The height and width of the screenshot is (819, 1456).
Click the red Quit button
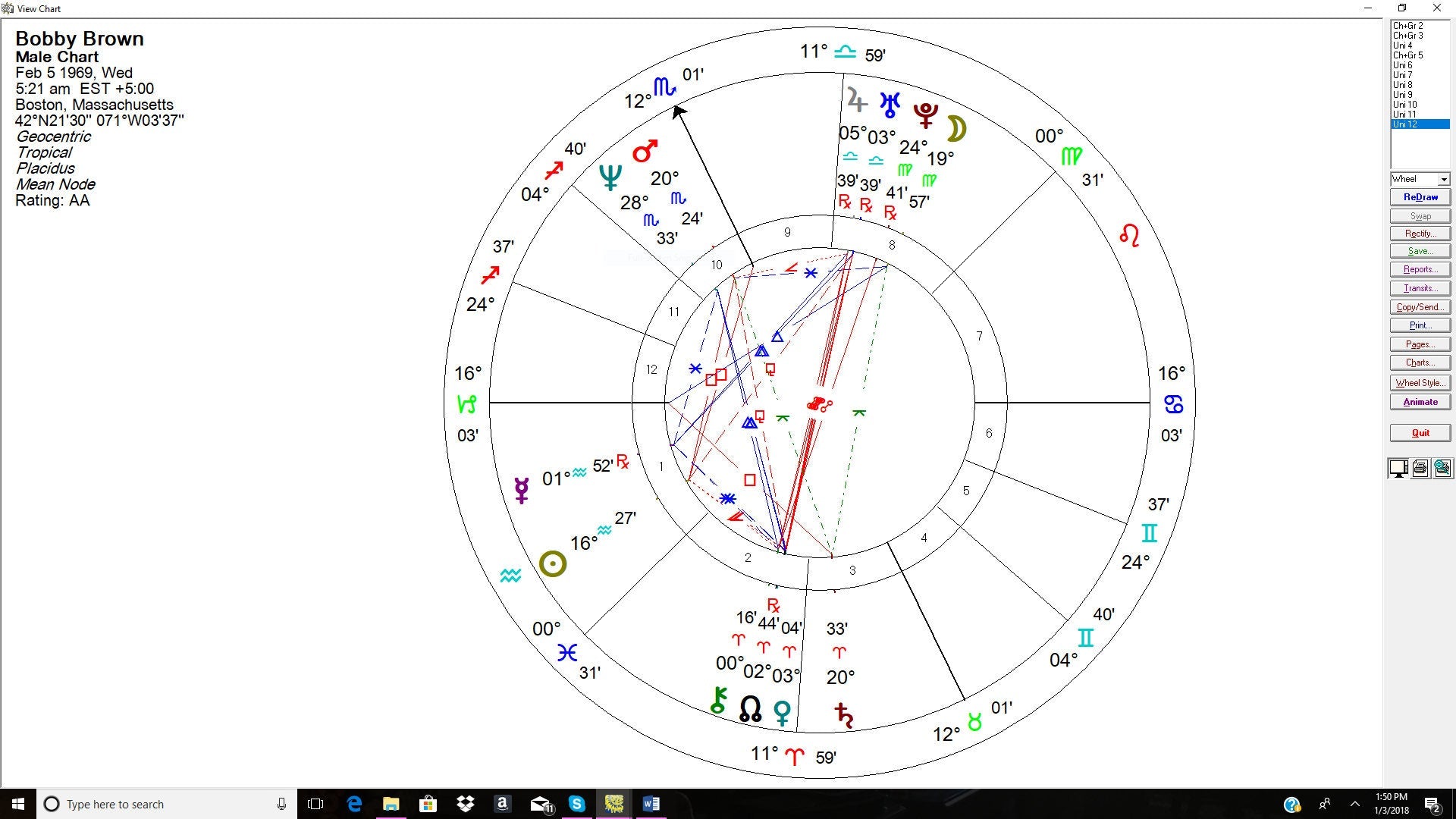tap(1420, 433)
